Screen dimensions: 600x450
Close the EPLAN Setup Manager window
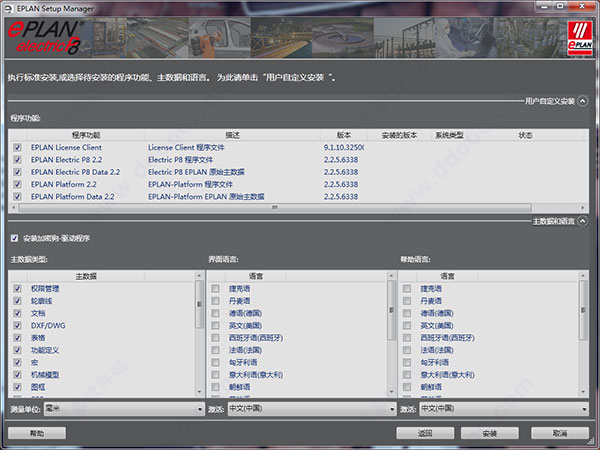(x=582, y=6)
